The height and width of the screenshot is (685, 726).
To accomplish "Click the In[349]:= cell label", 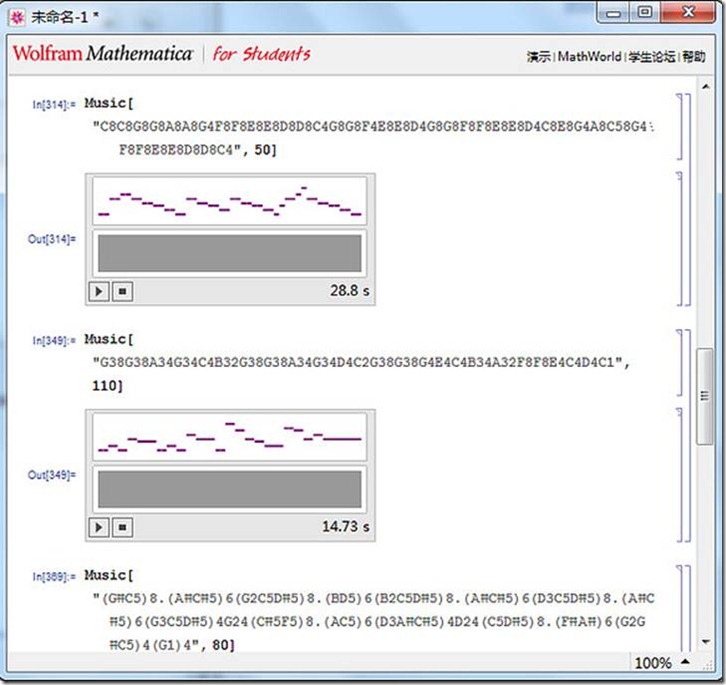I will 54,341.
